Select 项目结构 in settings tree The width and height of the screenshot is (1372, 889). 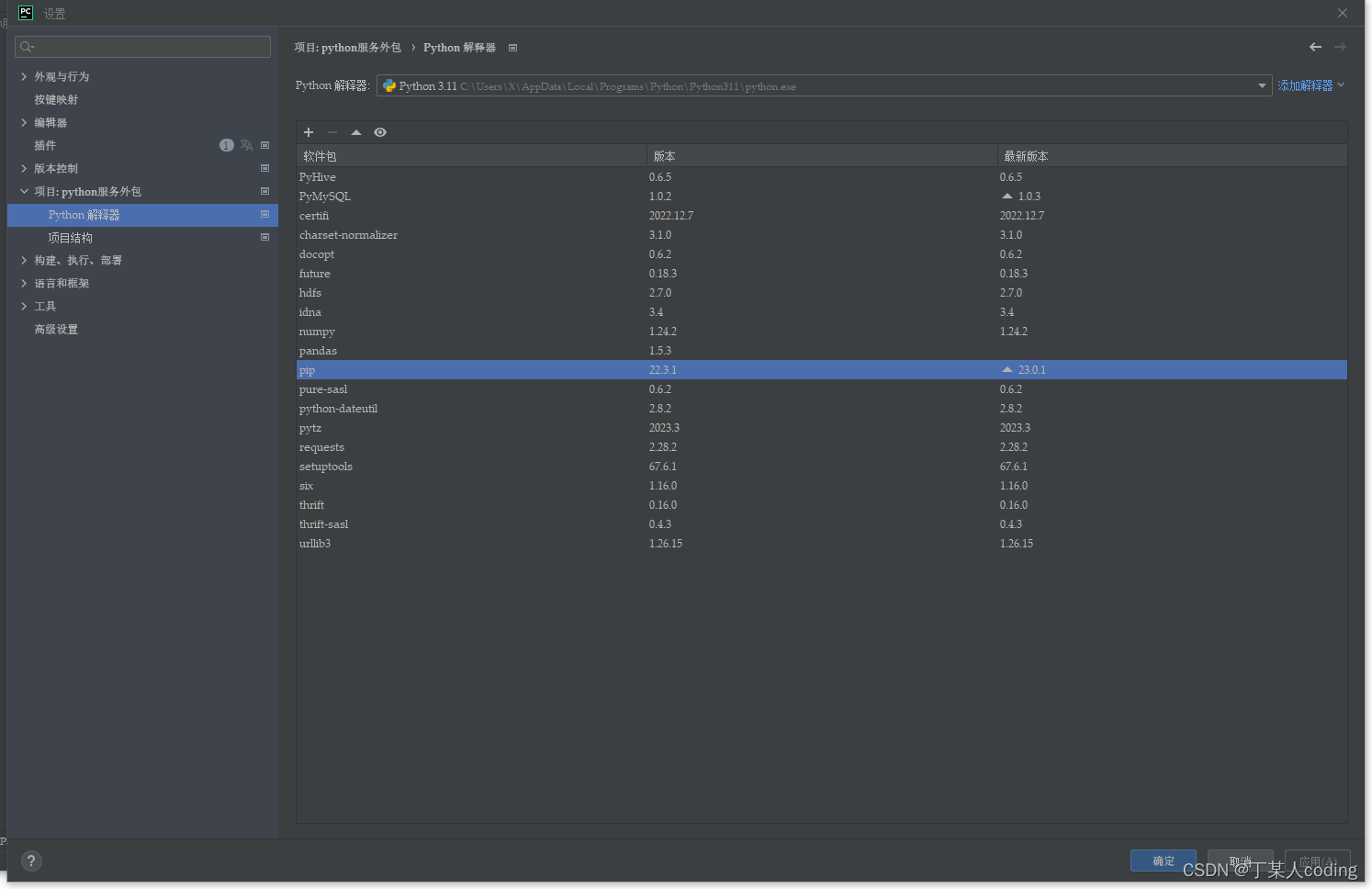tap(70, 237)
